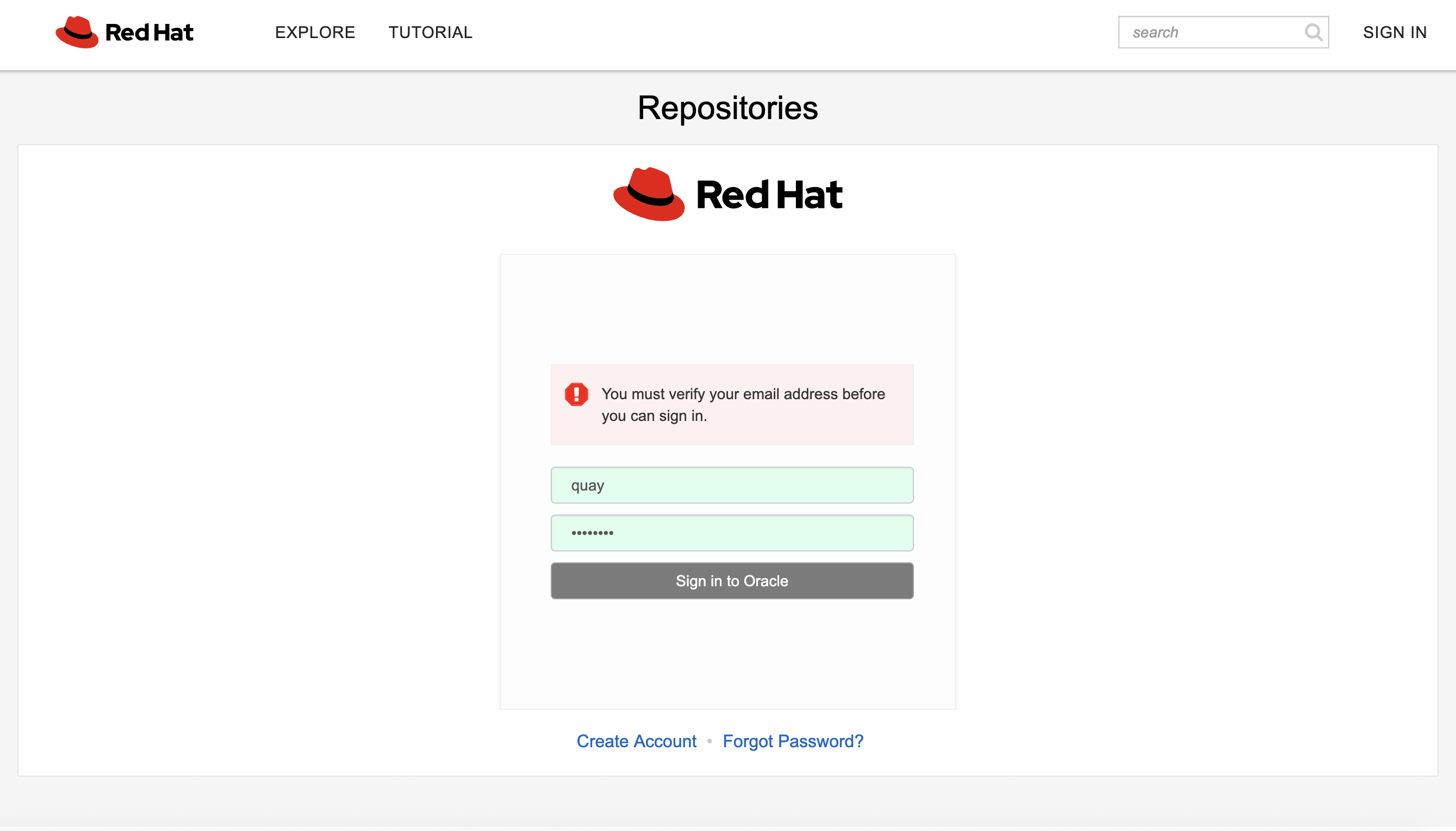This screenshot has height=831, width=1456.
Task: Focus the masked password field
Action: point(731,533)
